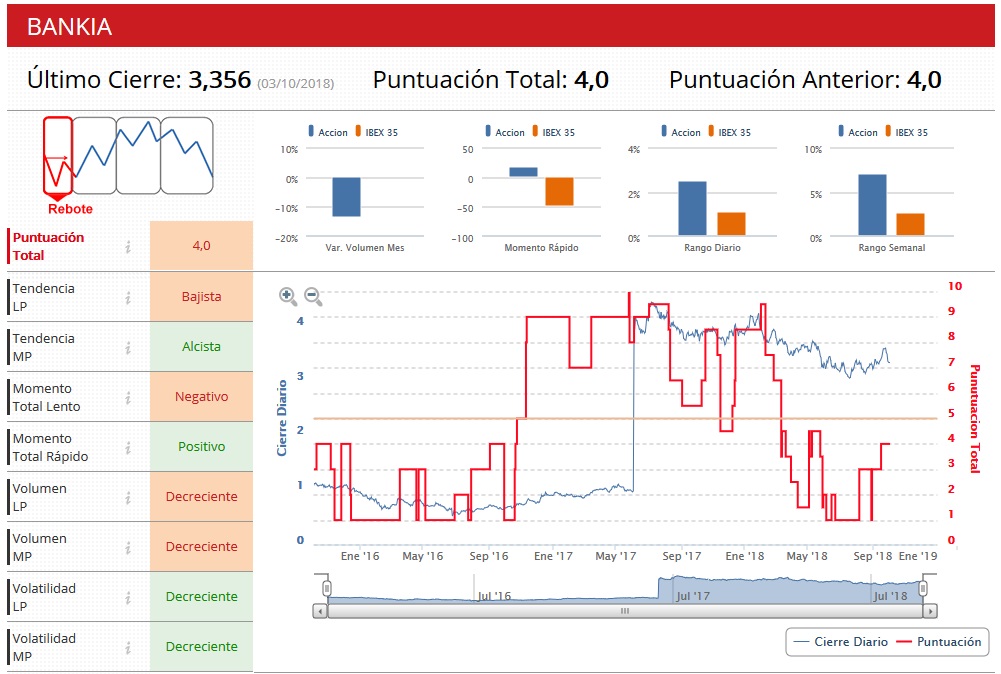The image size is (1001, 674).
Task: Toggle IBEX 35 series in Momento Rápido chart
Action: (x=553, y=132)
